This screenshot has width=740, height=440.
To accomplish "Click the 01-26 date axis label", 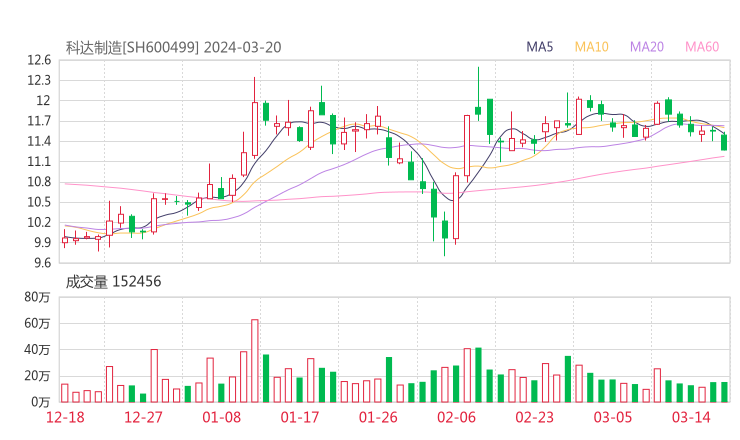I will click(x=378, y=417).
